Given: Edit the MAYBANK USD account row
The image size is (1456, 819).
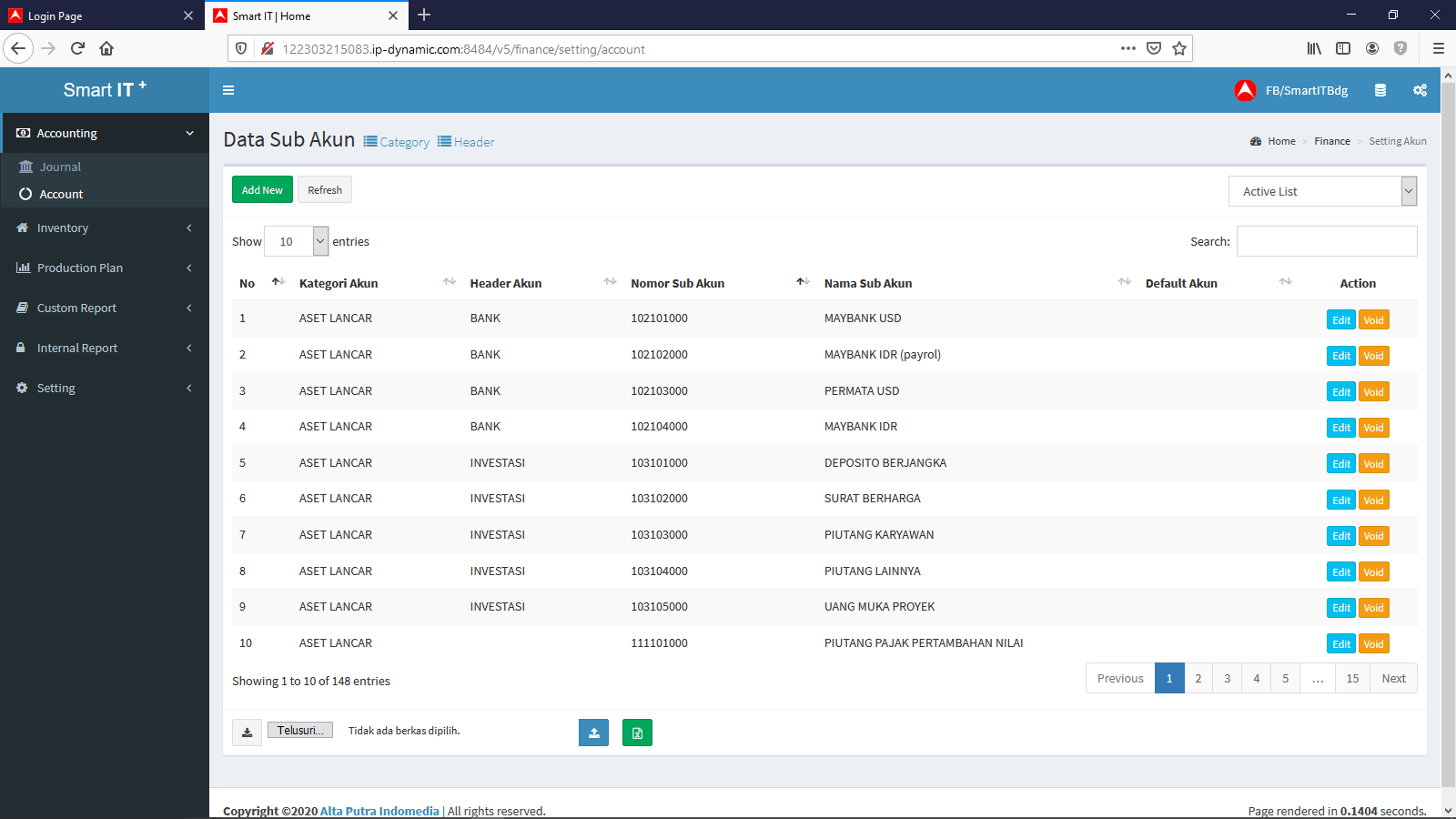Looking at the screenshot, I should pos(1340,320).
